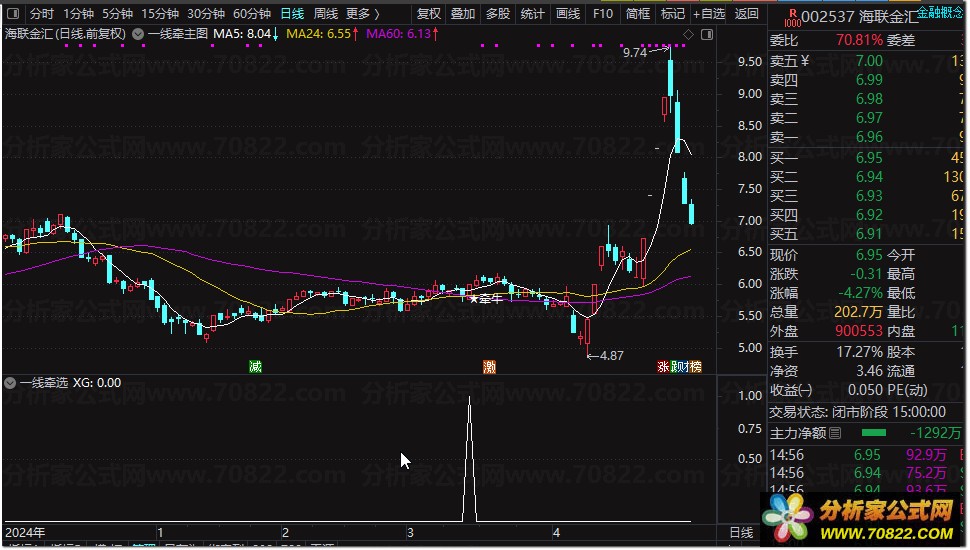Select the 日线 daily period
Image resolution: width=970 pixels, height=550 pixels.
292,14
